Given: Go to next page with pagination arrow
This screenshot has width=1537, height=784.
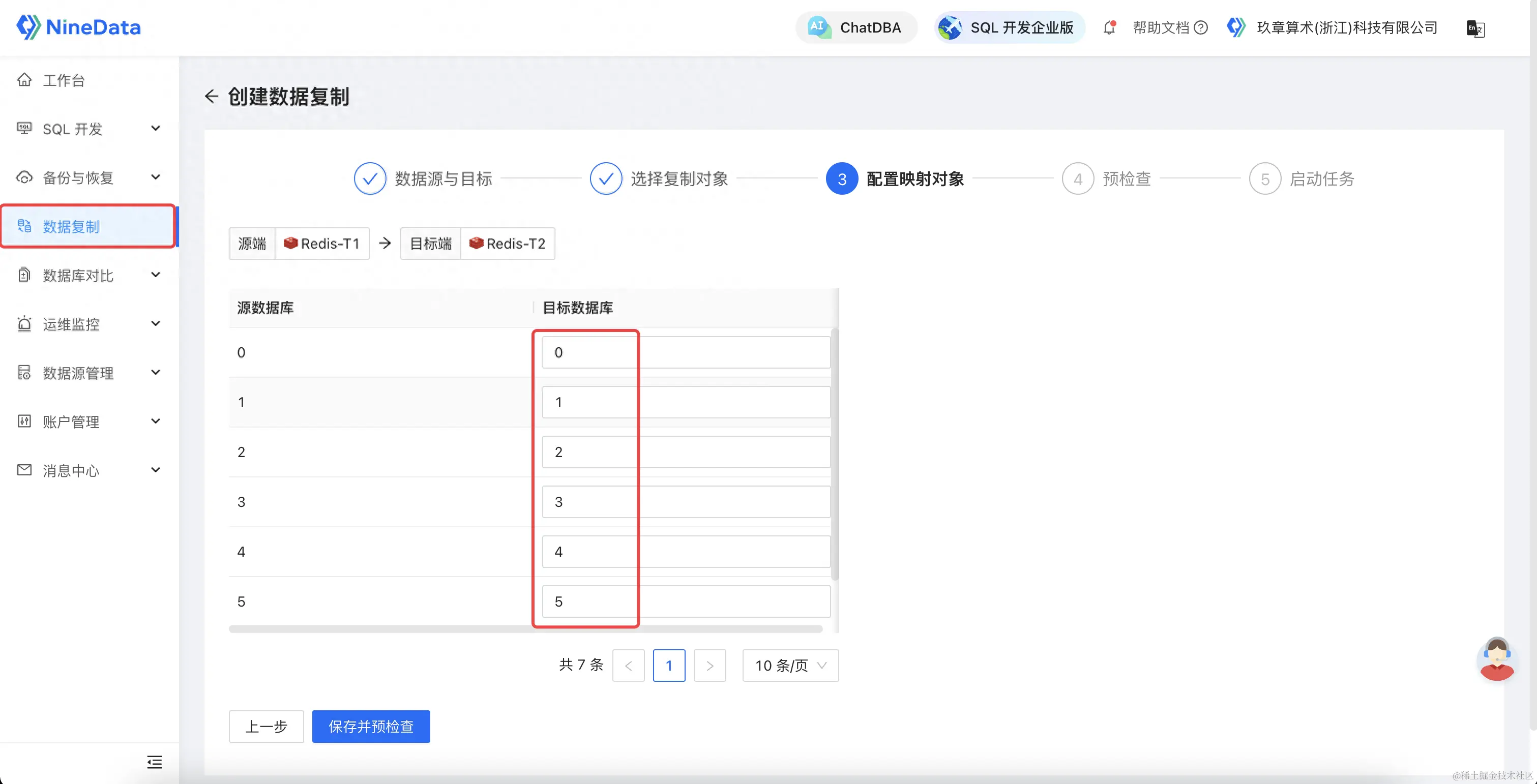Looking at the screenshot, I should [x=710, y=665].
